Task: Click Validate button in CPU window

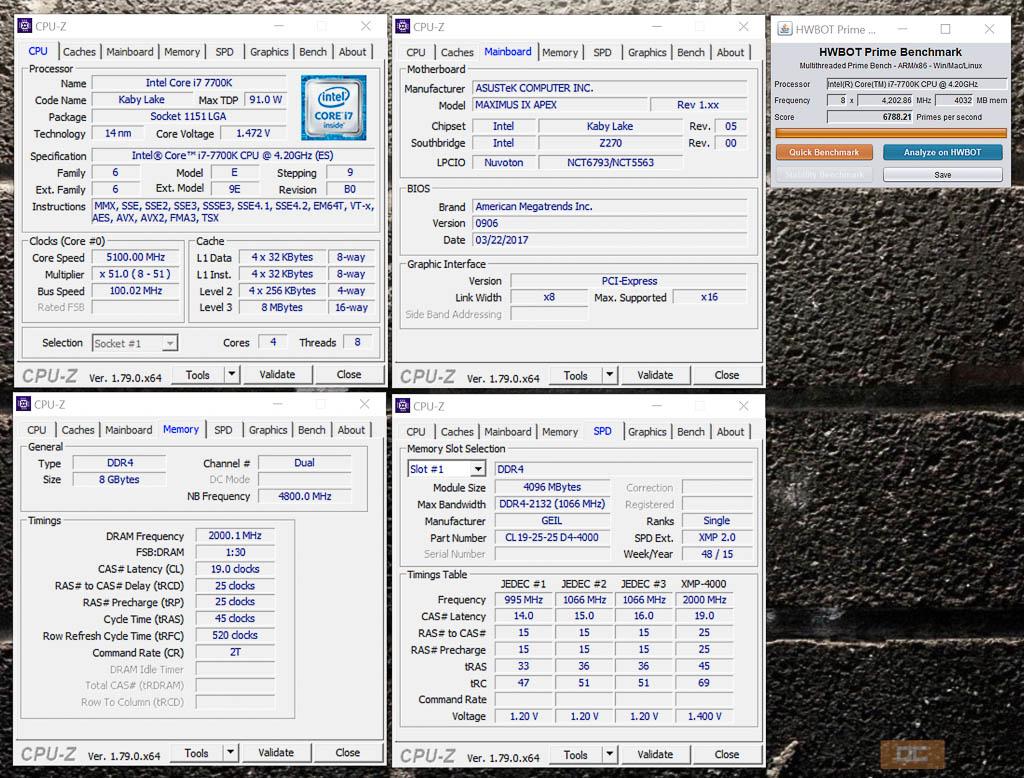Action: [x=278, y=374]
